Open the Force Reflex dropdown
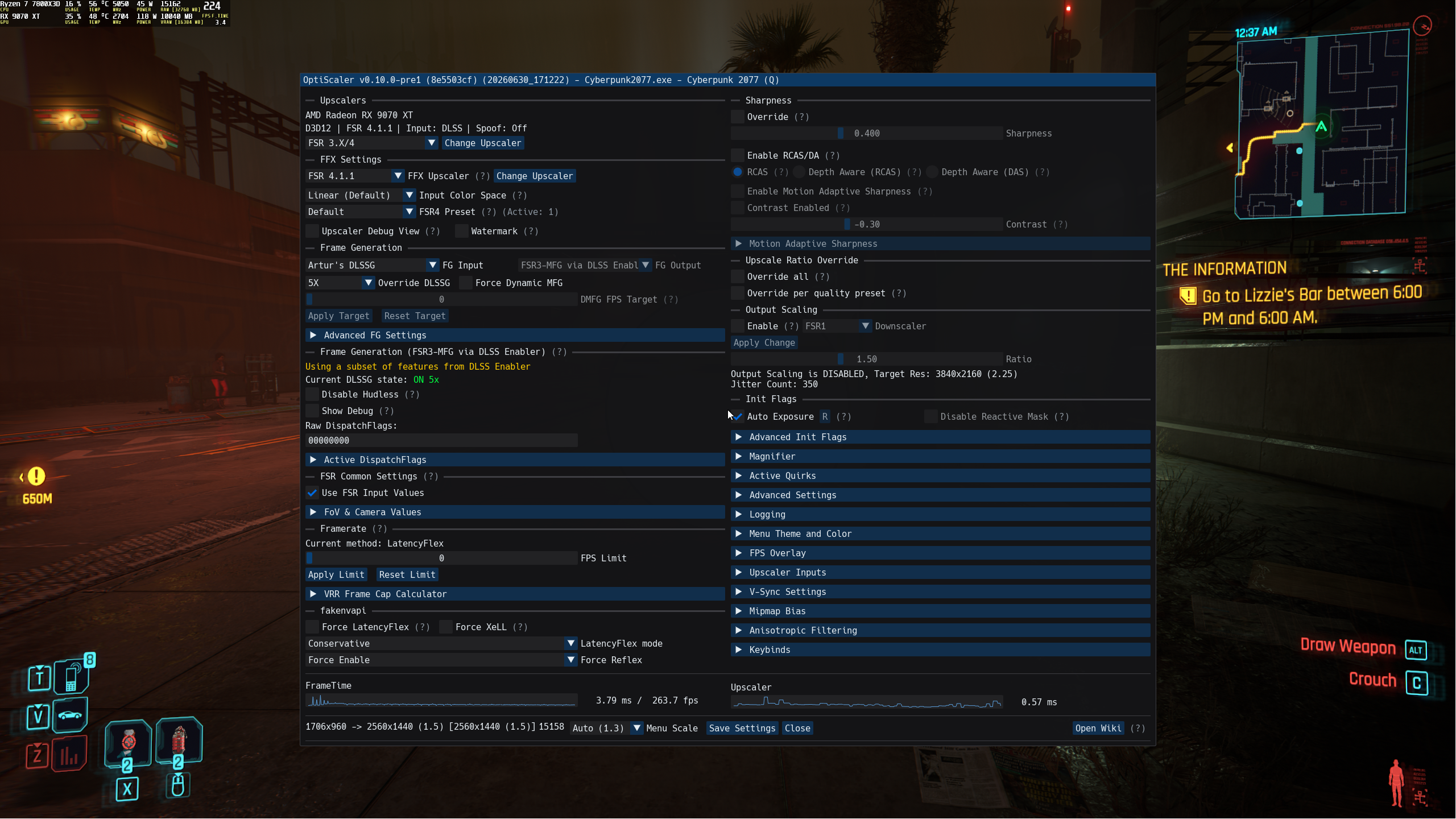The image size is (1456, 819). pos(441,660)
